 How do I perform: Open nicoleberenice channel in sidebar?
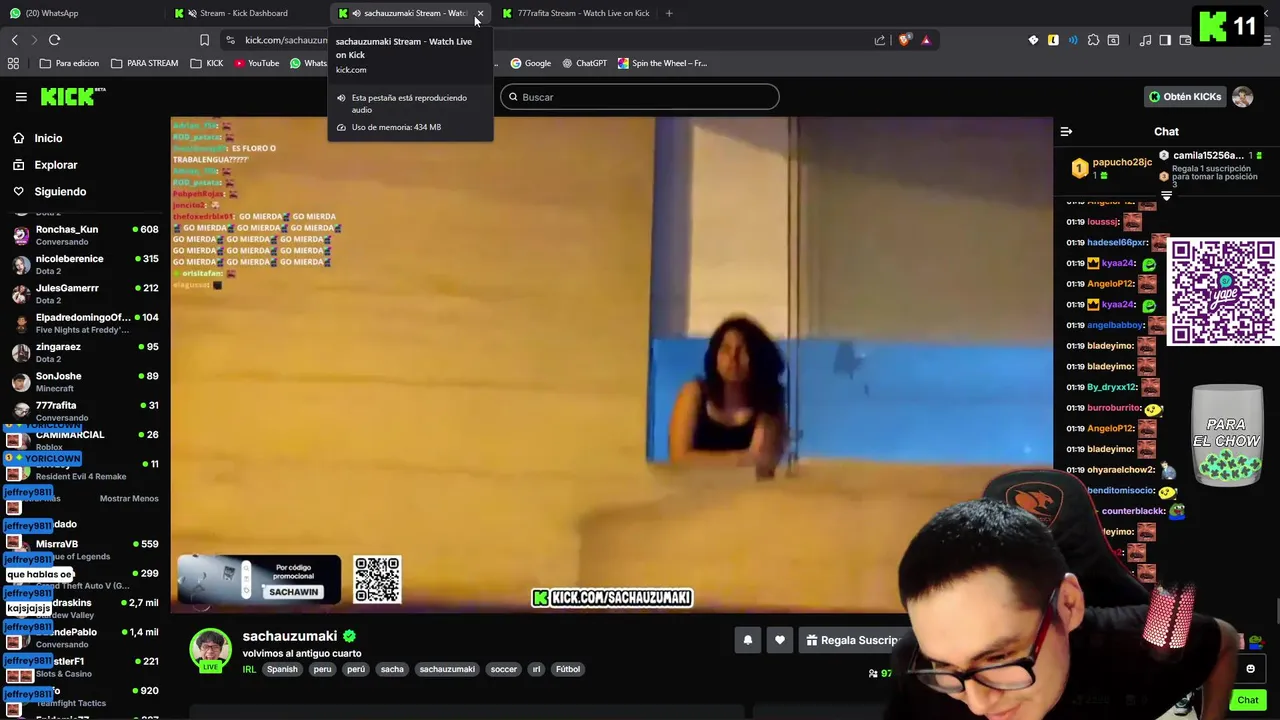tap(85, 264)
